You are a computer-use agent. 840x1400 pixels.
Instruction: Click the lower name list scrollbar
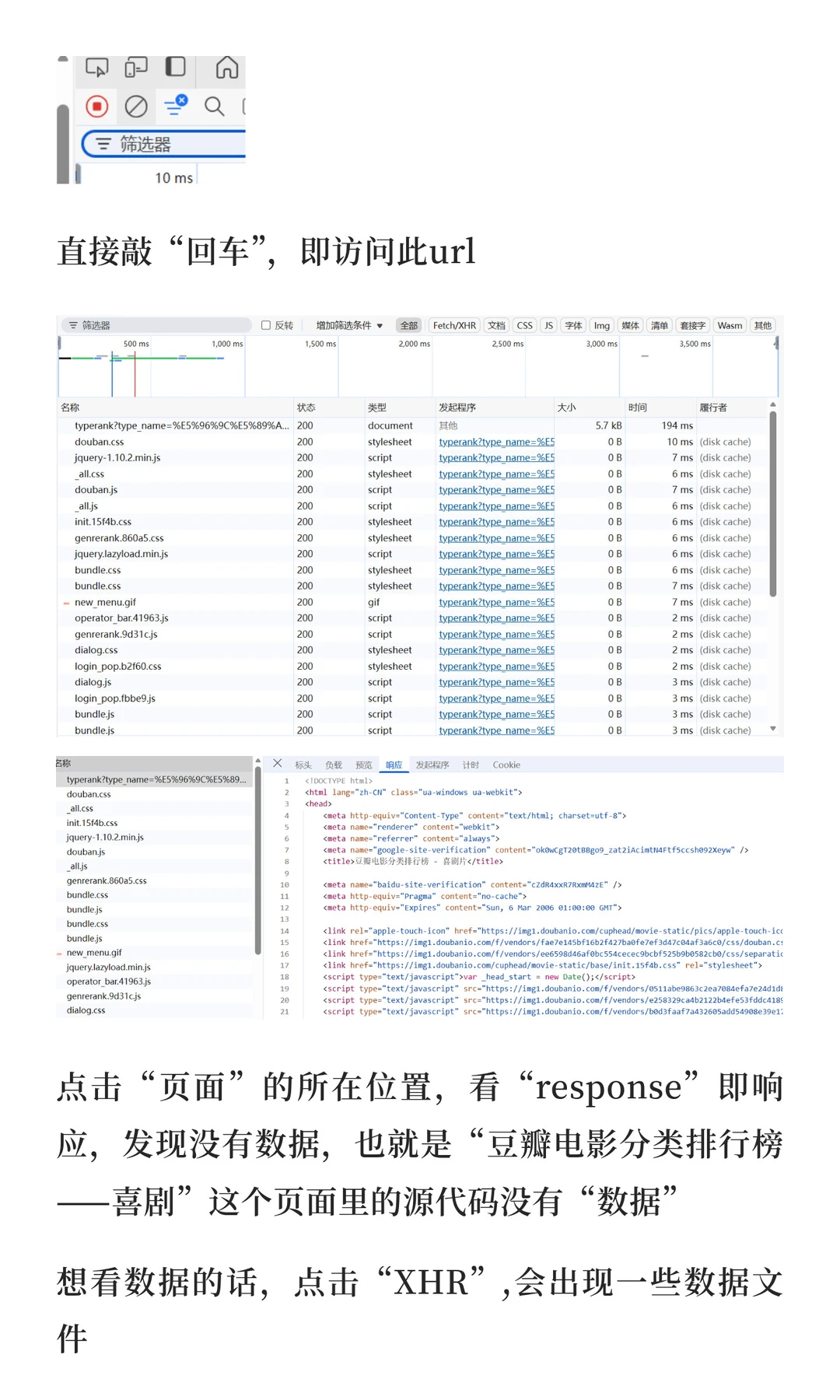coord(257,859)
